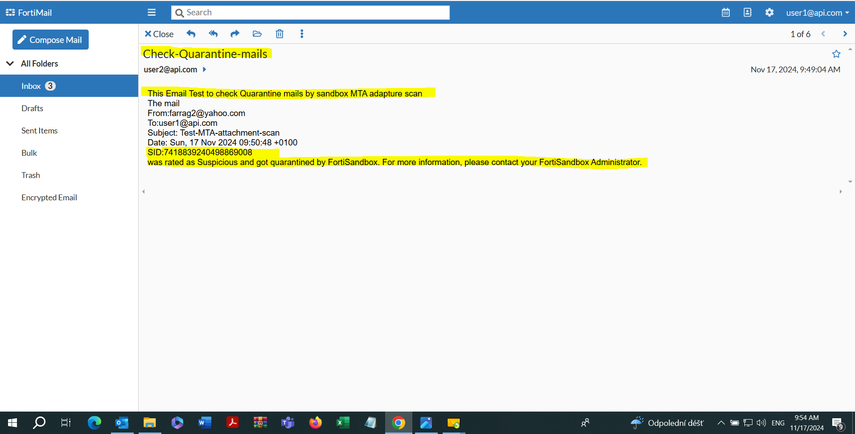Open Excel from the taskbar
Image resolution: width=855 pixels, height=434 pixels.
point(343,423)
